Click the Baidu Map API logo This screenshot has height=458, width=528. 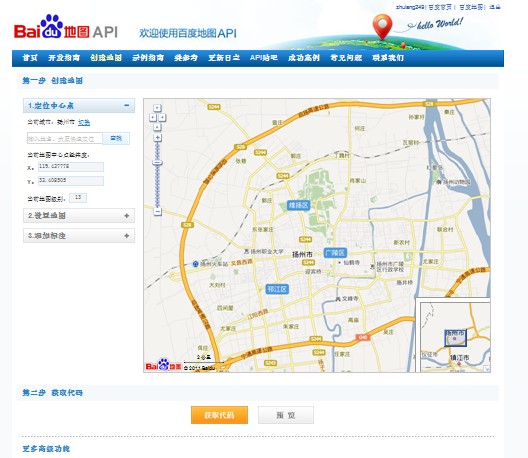(x=66, y=27)
